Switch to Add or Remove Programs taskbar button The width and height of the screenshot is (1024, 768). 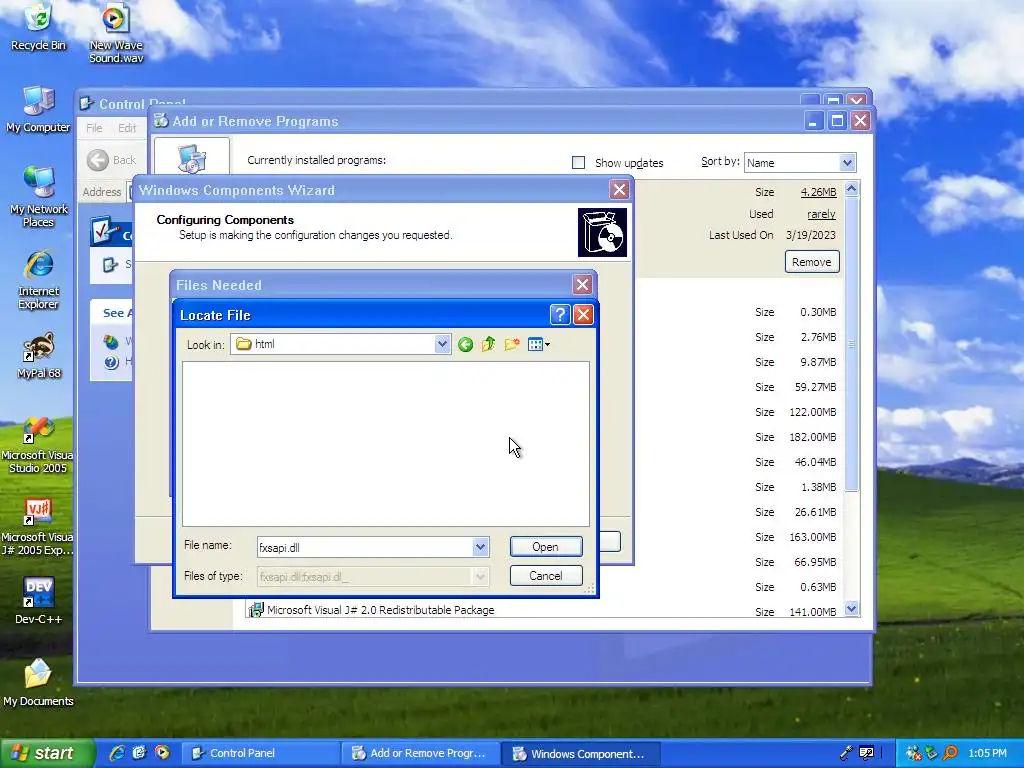[420, 753]
